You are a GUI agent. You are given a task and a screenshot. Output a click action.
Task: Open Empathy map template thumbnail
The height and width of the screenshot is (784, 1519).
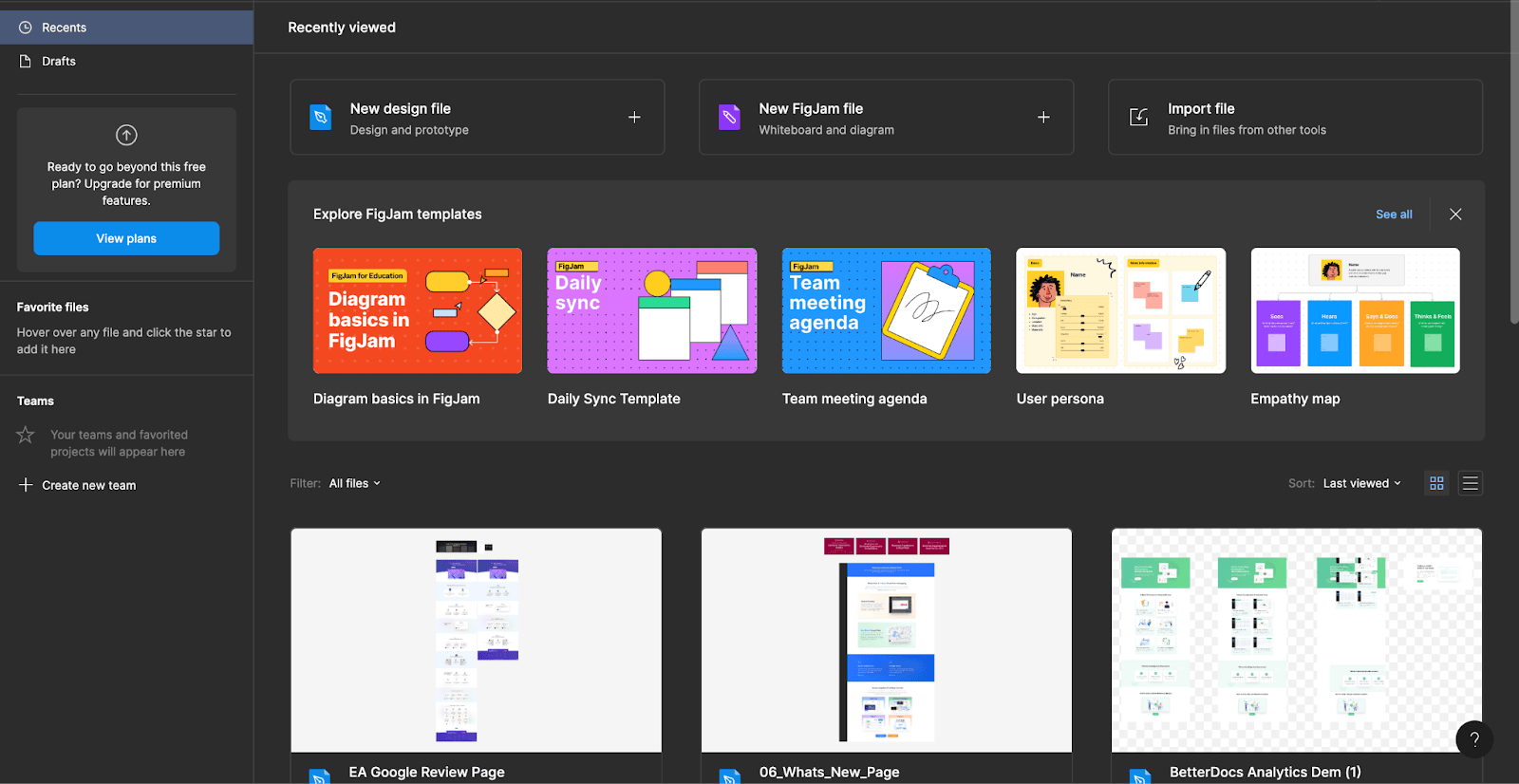coord(1356,310)
